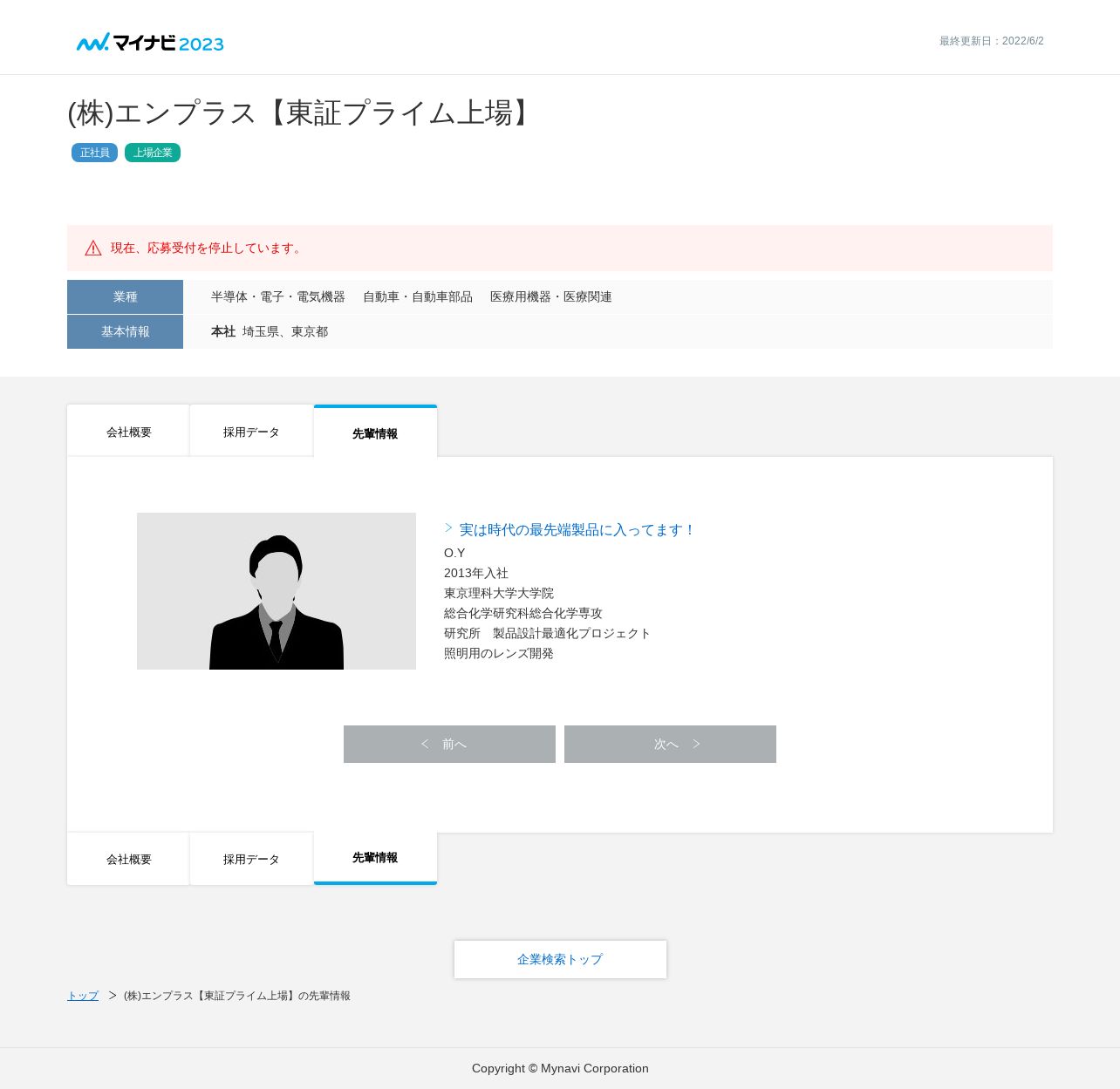
Task: Click 最終更新日：2022/6/2 text
Action: pyautogui.click(x=992, y=41)
